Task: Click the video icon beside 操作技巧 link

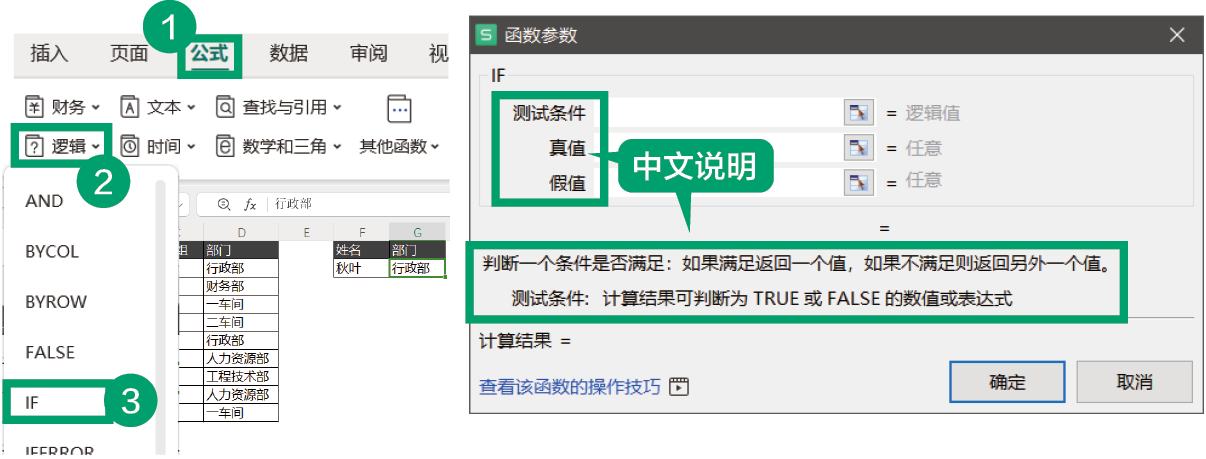Action: click(681, 387)
